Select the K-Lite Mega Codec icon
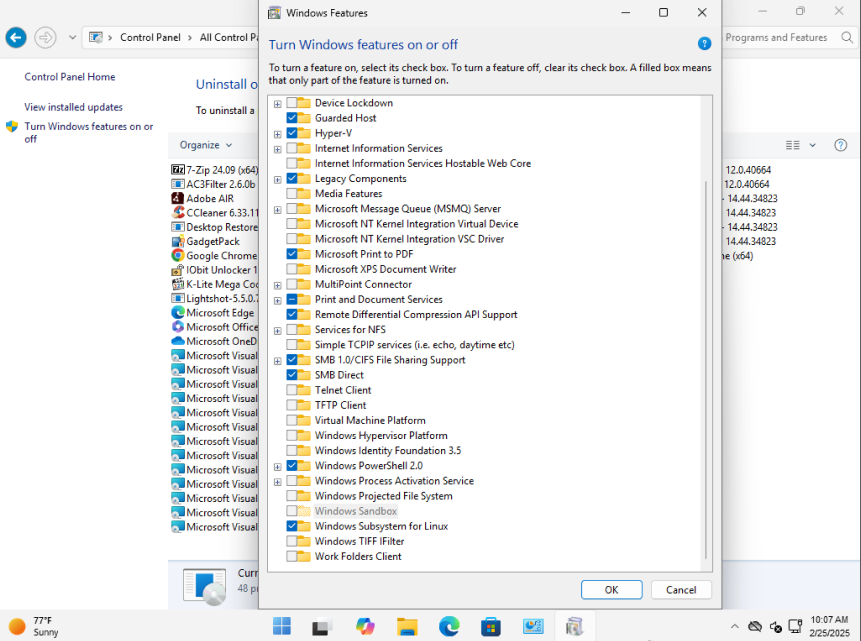 [177, 284]
